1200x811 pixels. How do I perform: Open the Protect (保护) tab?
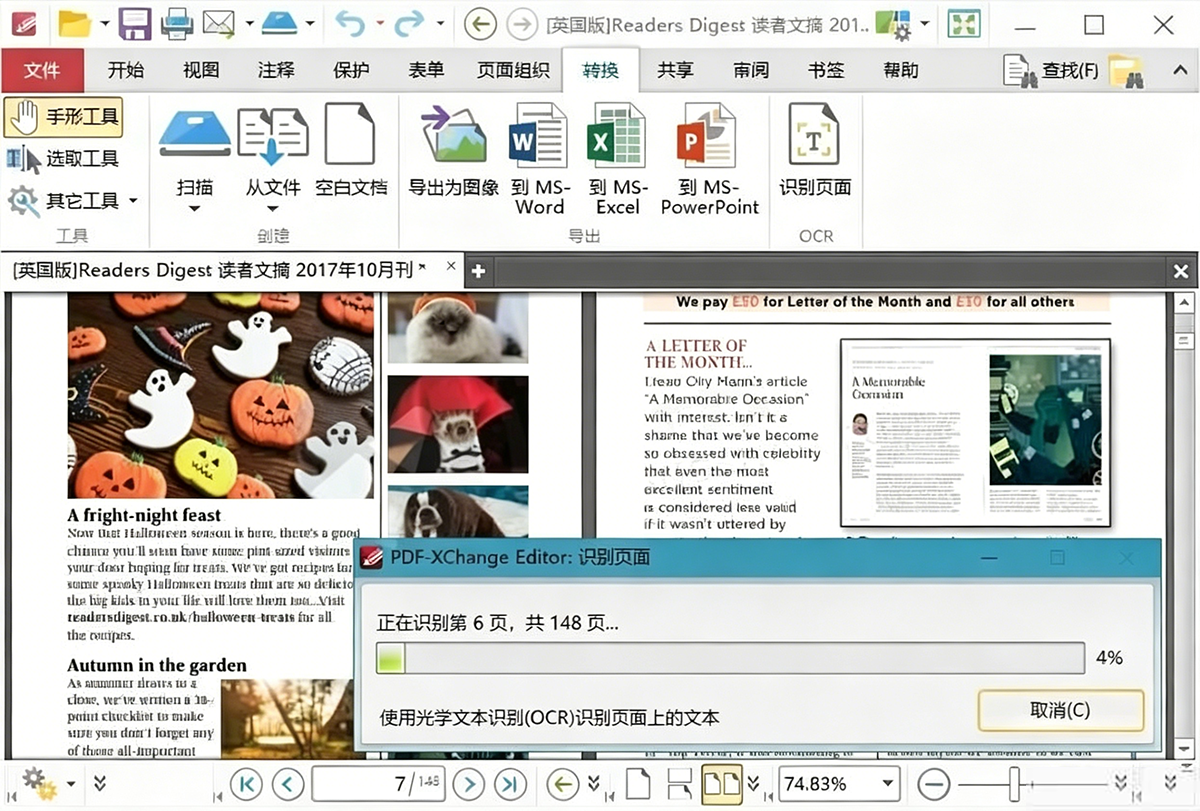pyautogui.click(x=351, y=70)
